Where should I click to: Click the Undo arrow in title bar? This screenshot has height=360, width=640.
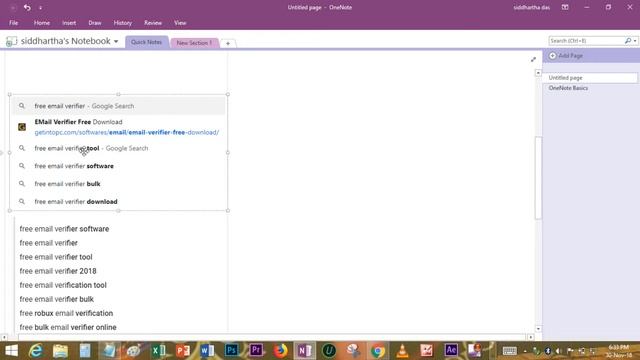(27, 7)
